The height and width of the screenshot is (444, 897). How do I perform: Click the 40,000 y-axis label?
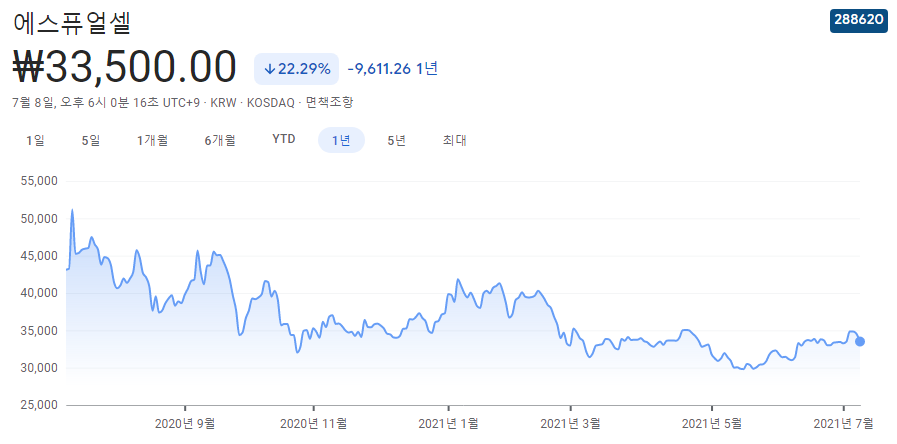click(x=39, y=293)
